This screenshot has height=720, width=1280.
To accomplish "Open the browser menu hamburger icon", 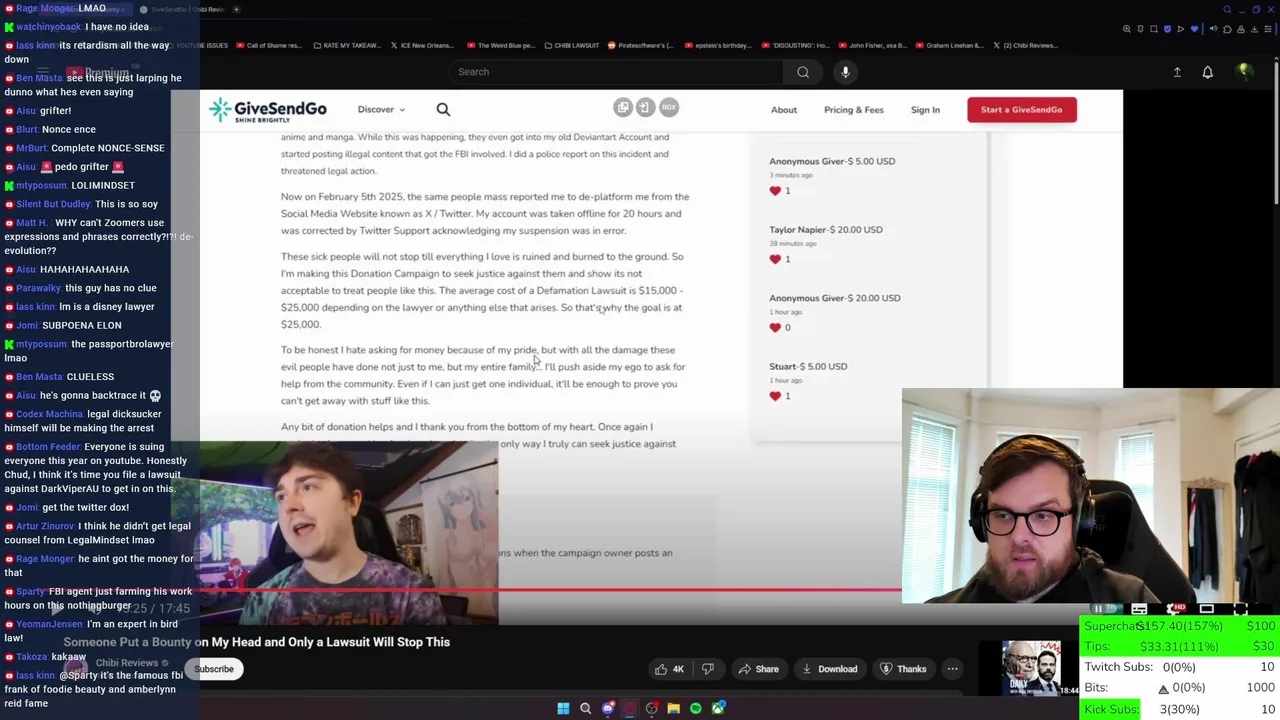I will [1268, 29].
